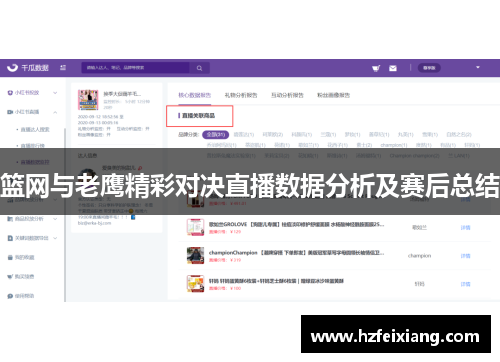Viewport: 500px width, 362px height.
Task: Select 直播排行榜 in sidebar
Action: point(33,146)
